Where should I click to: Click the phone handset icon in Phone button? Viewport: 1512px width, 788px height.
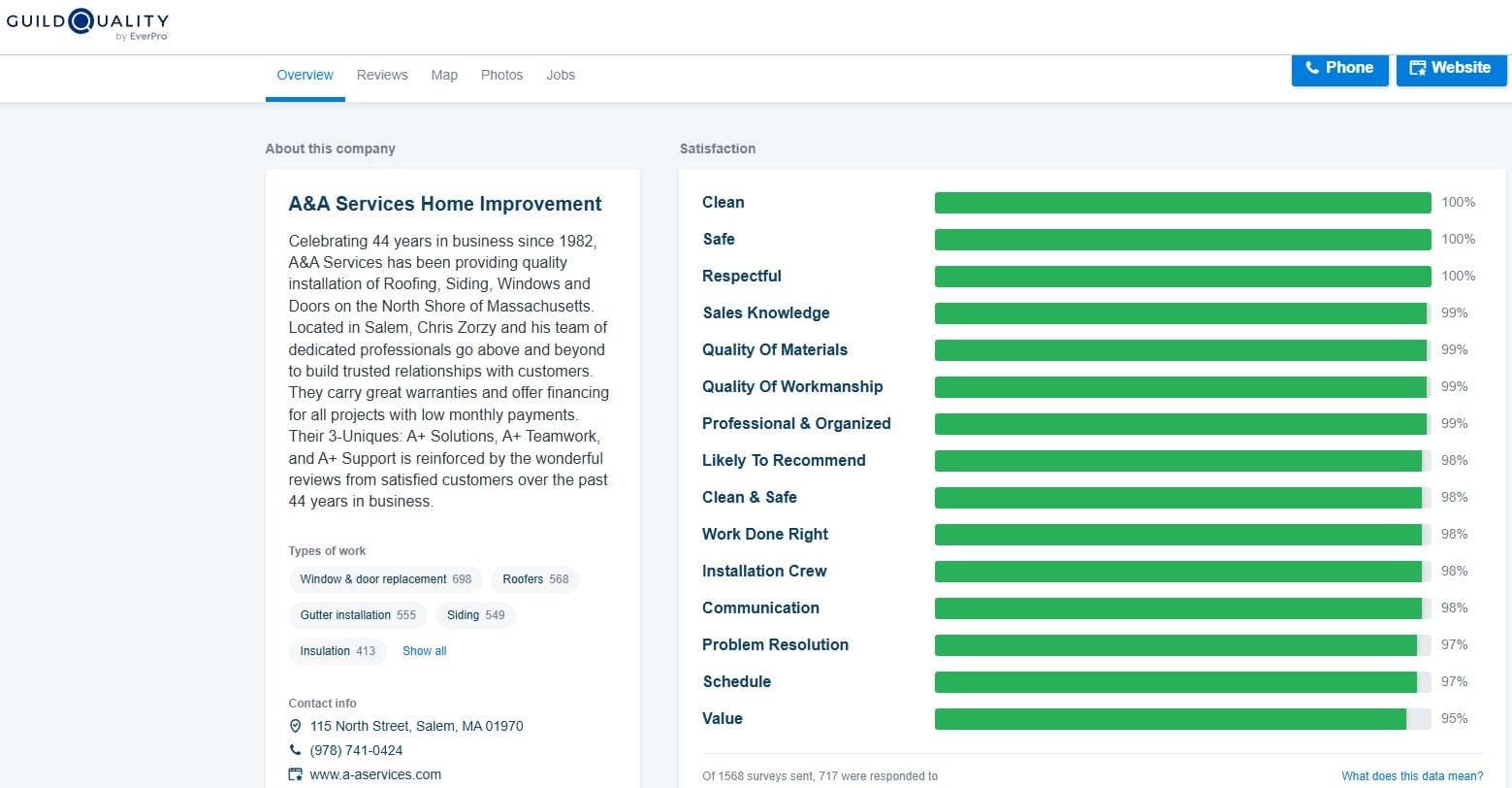[x=1312, y=68]
